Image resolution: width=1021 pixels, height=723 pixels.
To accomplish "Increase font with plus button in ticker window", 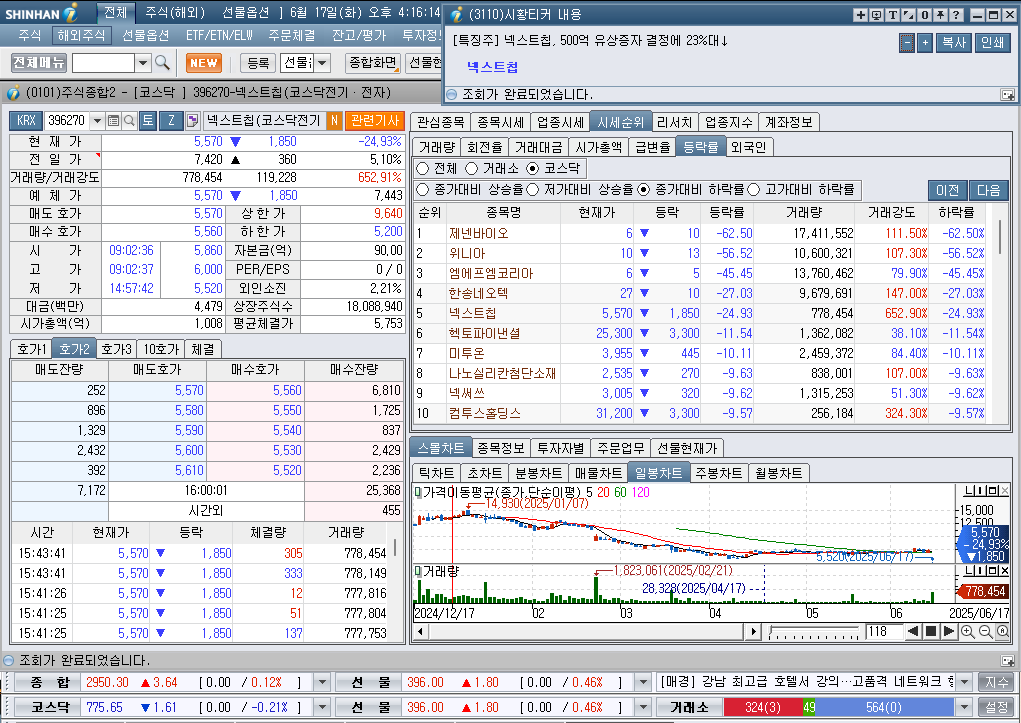I will [x=925, y=43].
